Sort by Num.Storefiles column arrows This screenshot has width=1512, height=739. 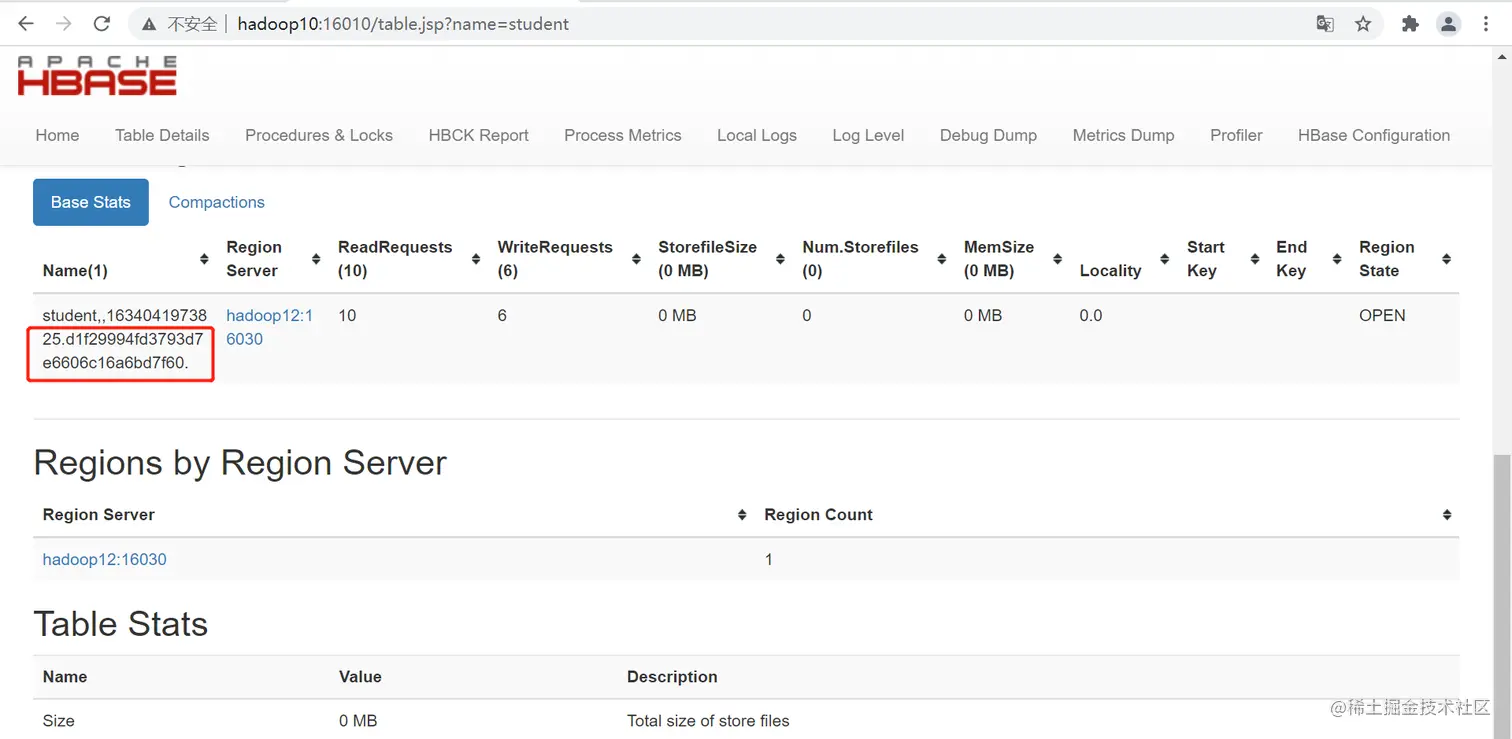point(942,259)
